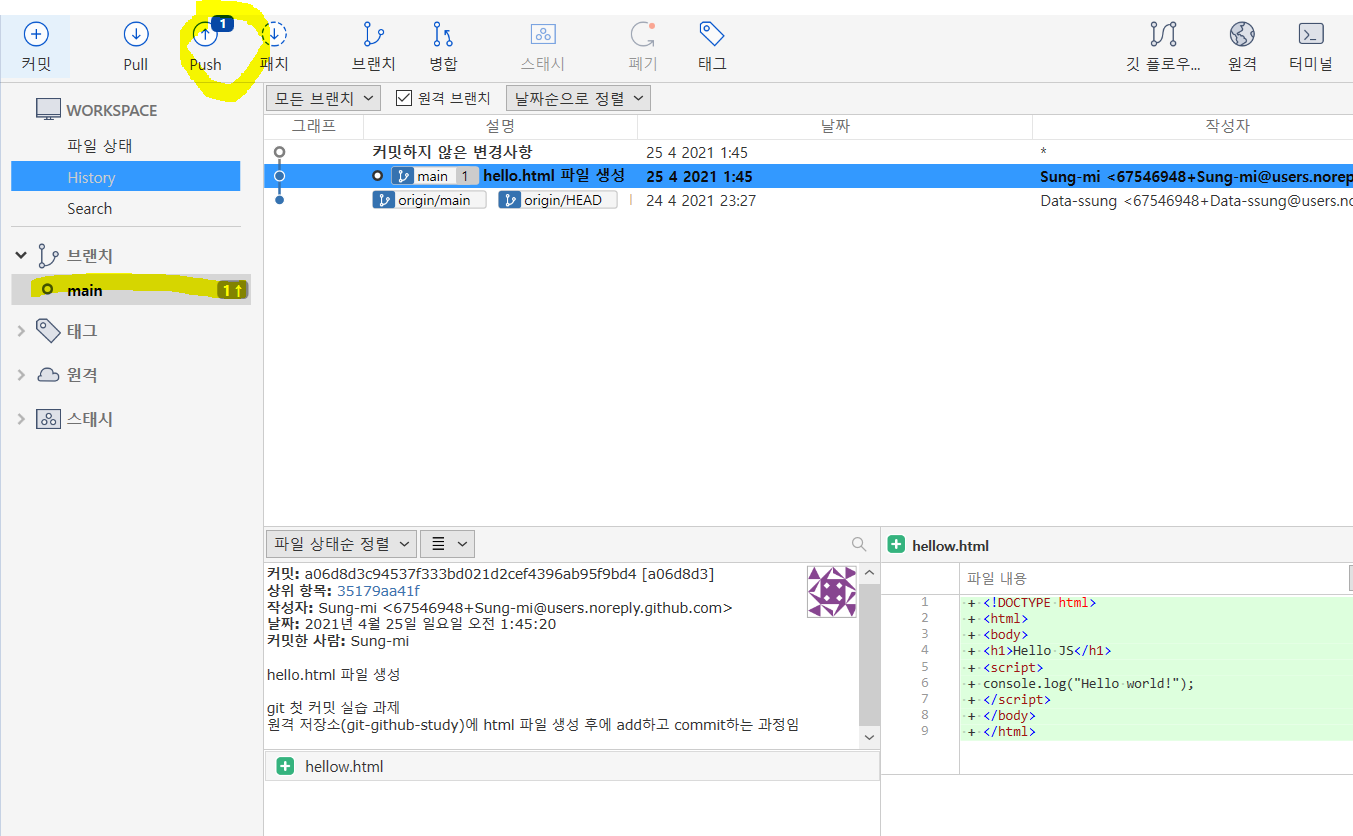This screenshot has height=836, width=1353.
Task: Select the main branch in sidebar
Action: [132, 290]
